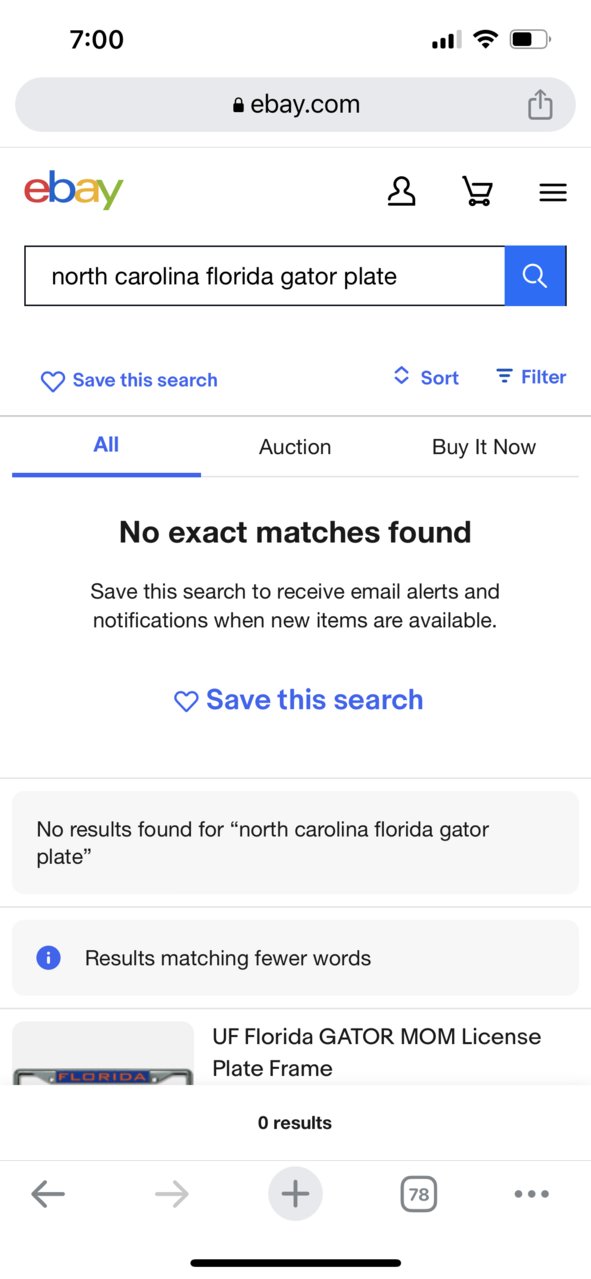The image size is (591, 1279).
Task: Open UF Florida GATOR MOM License Plate Frame listing
Action: (377, 1052)
